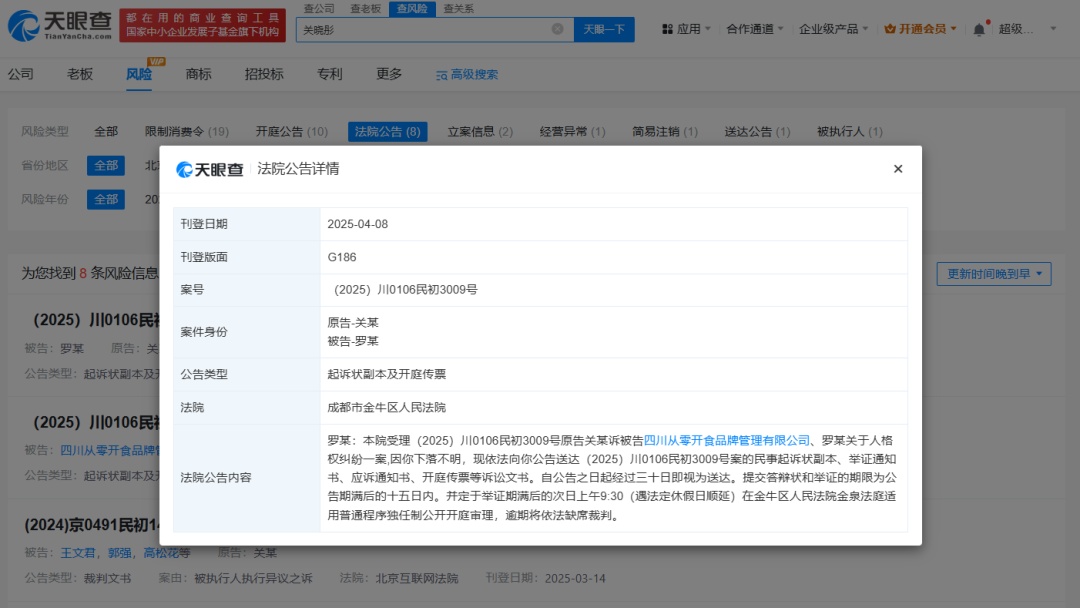This screenshot has height=608, width=1080.
Task: Switch to the 查关系 search tab
Action: pos(458,8)
